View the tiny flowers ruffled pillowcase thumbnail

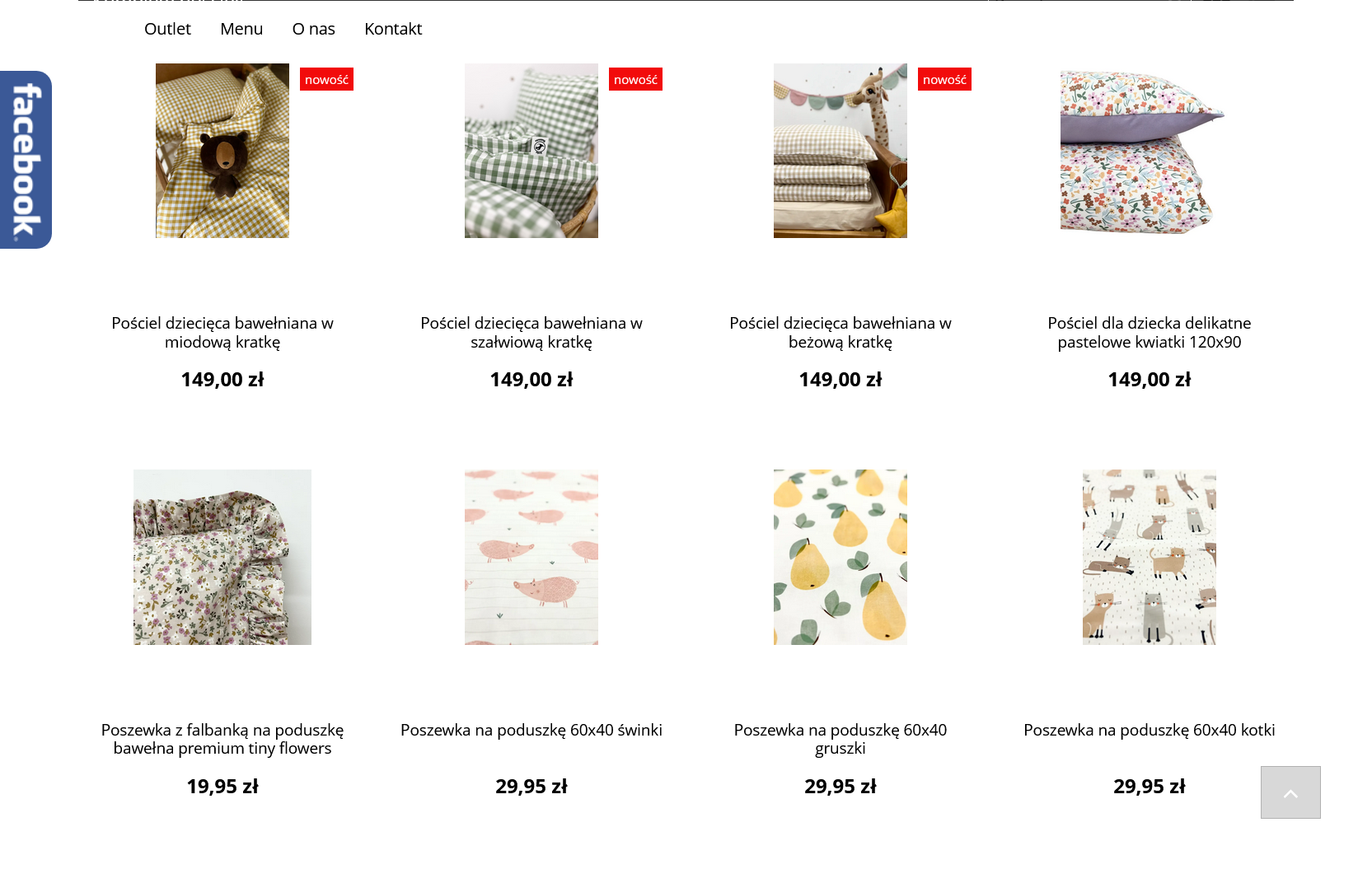222,557
